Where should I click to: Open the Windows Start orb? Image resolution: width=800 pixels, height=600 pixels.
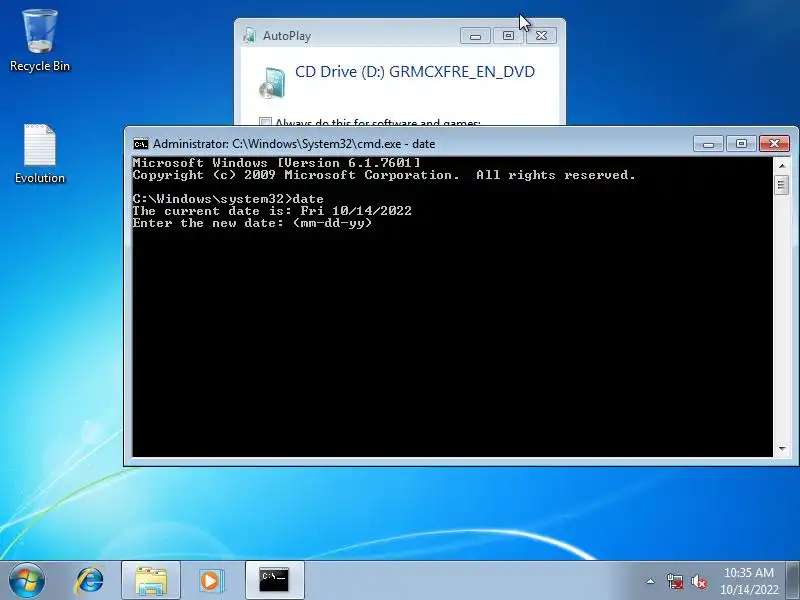tap(27, 581)
